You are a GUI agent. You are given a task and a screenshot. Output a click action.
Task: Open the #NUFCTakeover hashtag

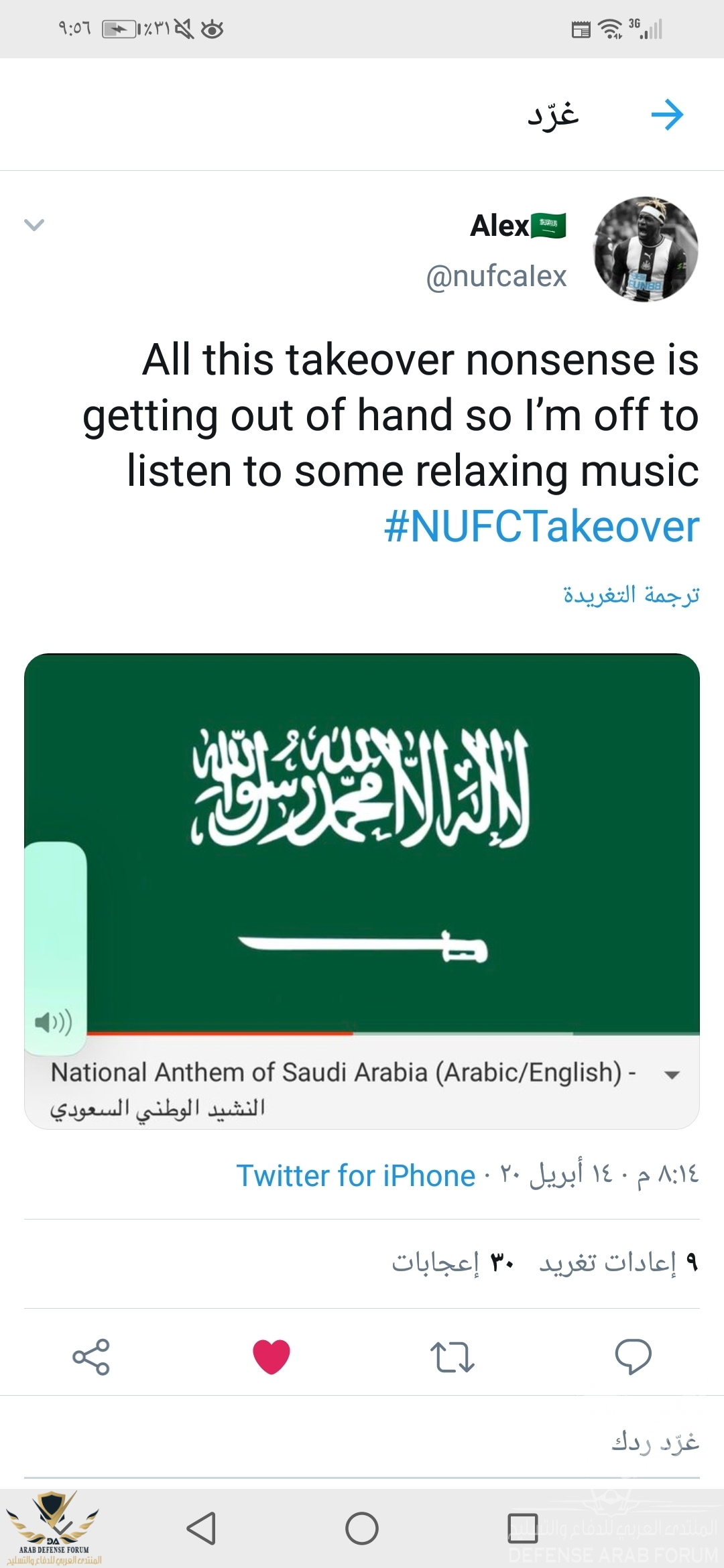542,527
